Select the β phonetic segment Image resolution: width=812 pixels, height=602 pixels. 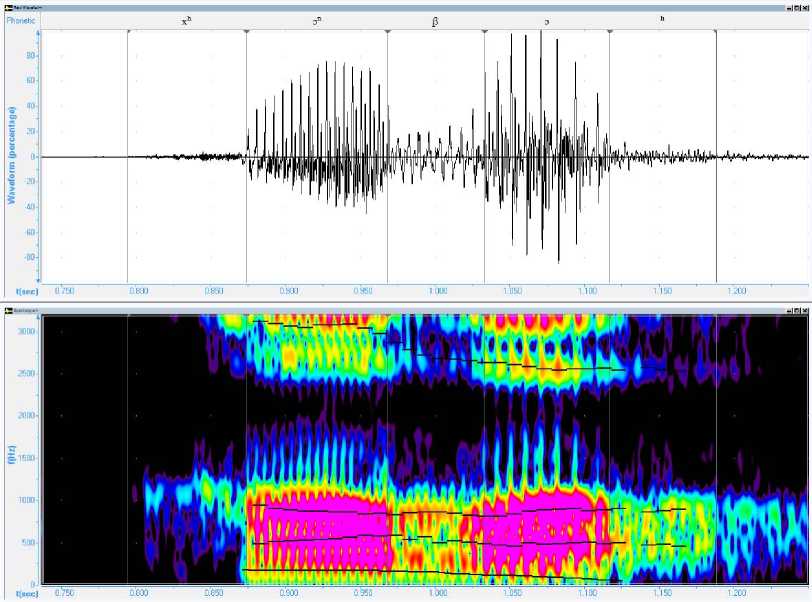435,20
